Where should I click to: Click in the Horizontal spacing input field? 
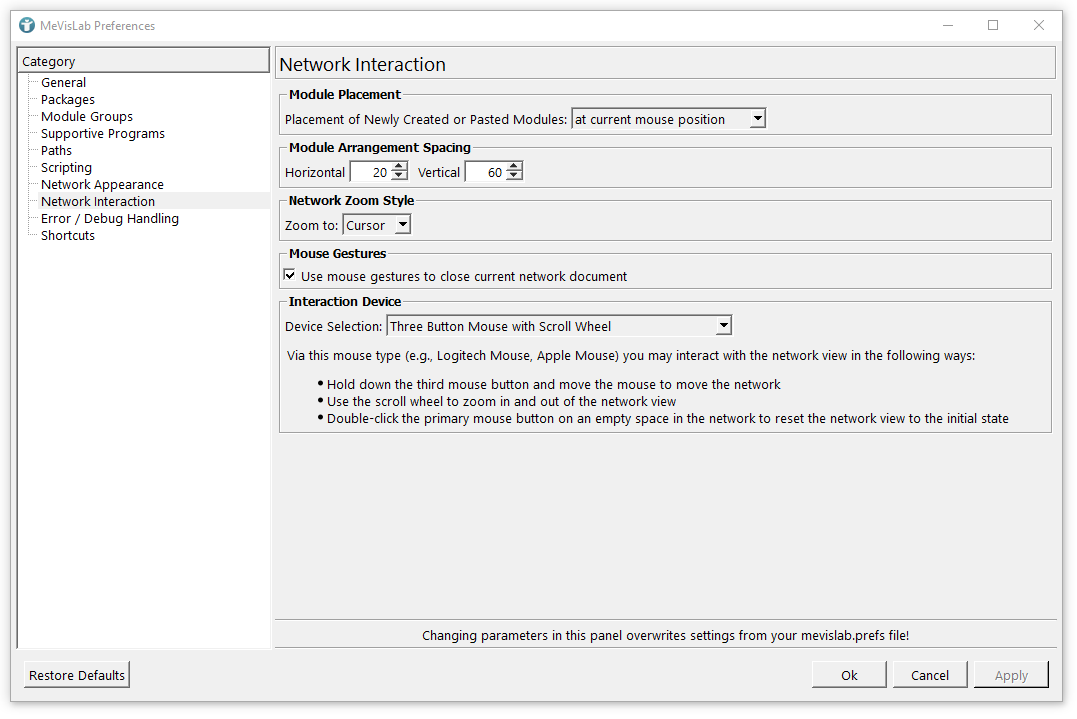coord(369,173)
